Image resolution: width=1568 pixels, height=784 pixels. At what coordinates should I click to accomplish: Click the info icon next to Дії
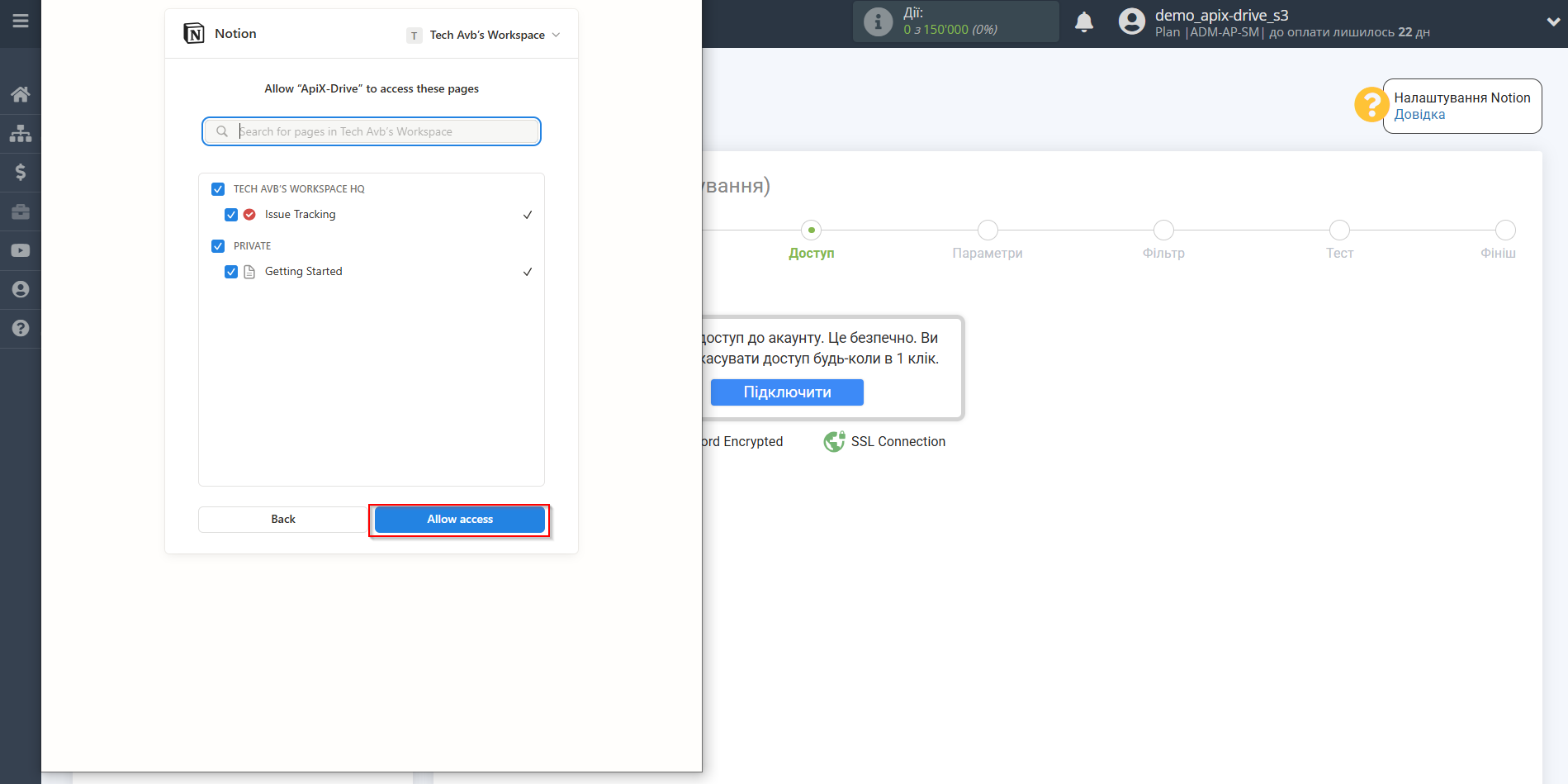[x=878, y=21]
